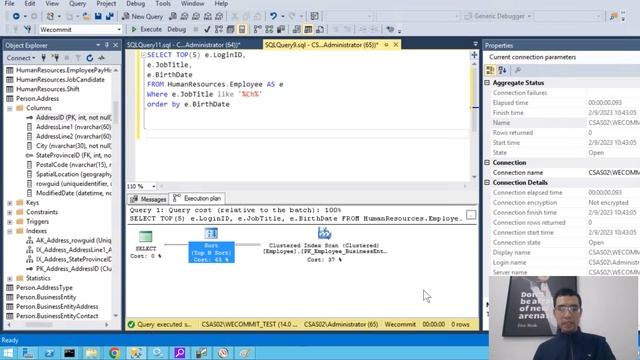Collapse the Aggregate Status section
The height and width of the screenshot is (360, 640).
click(x=487, y=83)
